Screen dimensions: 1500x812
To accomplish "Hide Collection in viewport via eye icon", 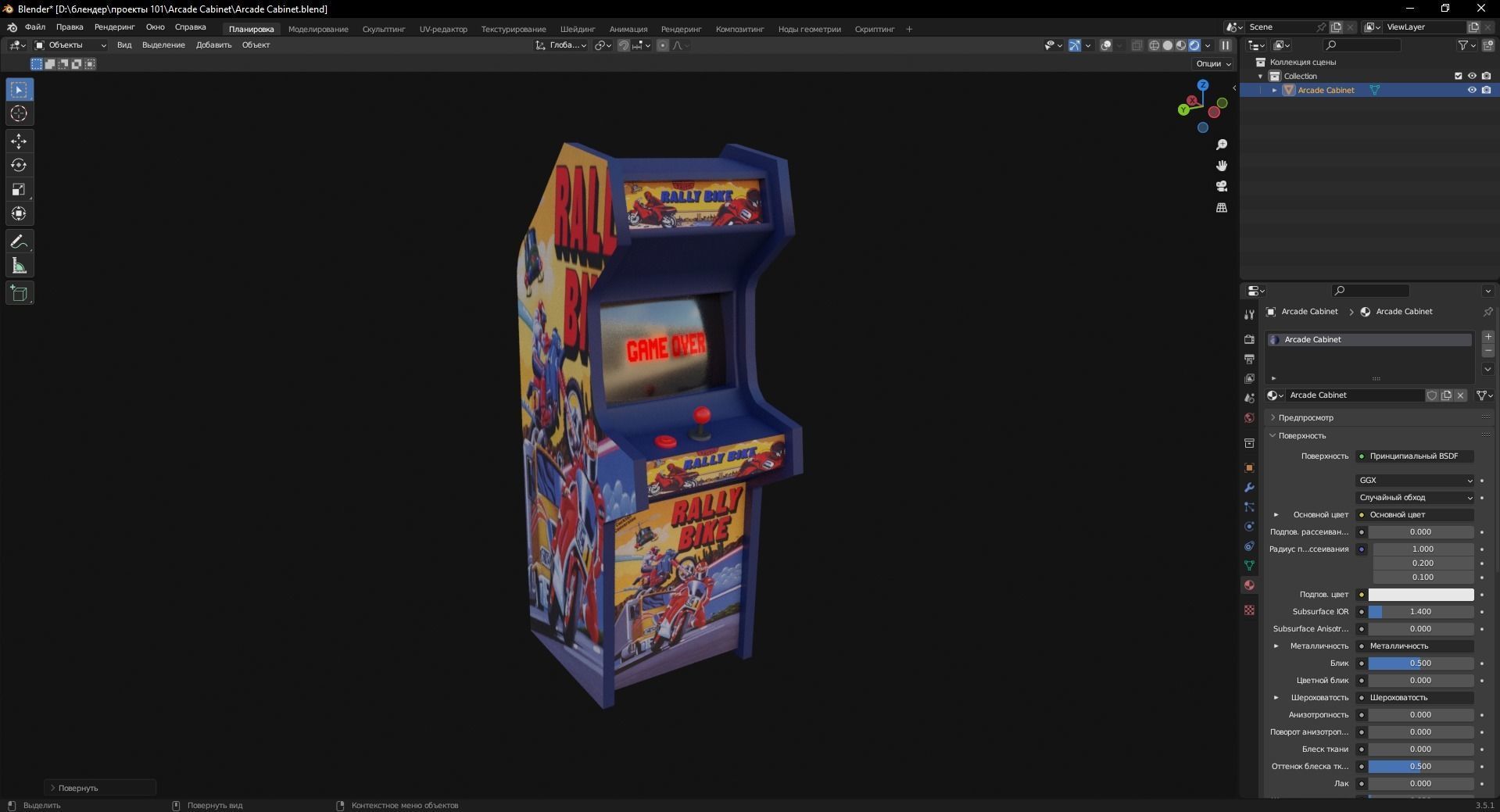I will (1472, 76).
